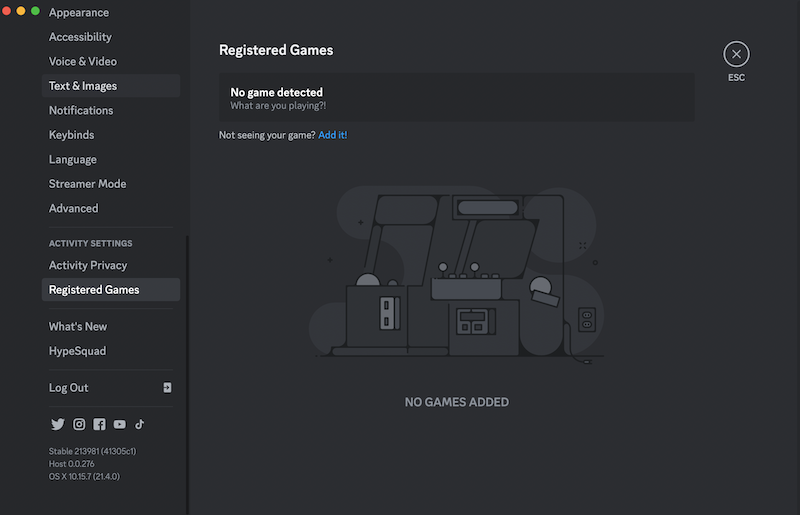Click the log out arrow icon
Screen dimensions: 800x515
(167, 387)
